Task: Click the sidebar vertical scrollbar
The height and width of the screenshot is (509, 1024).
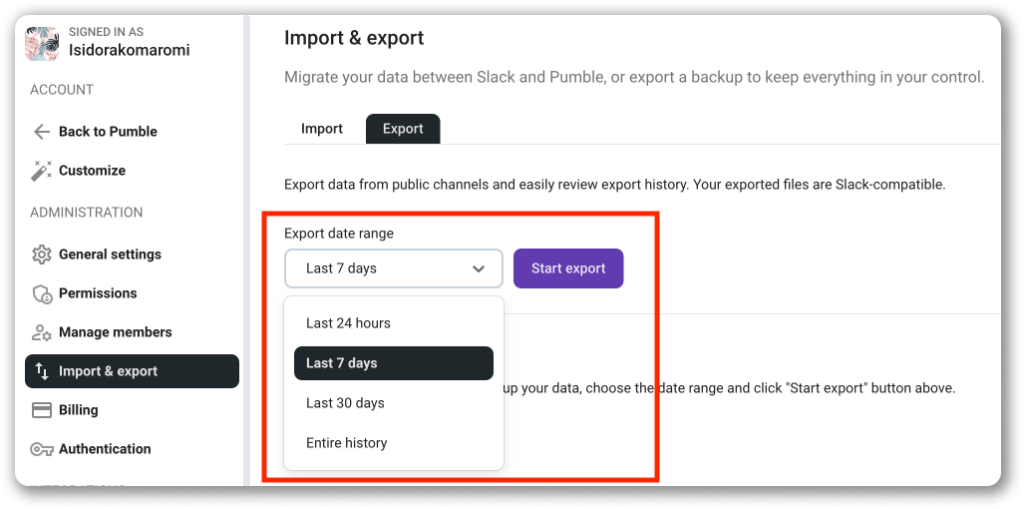Action: tap(247, 250)
